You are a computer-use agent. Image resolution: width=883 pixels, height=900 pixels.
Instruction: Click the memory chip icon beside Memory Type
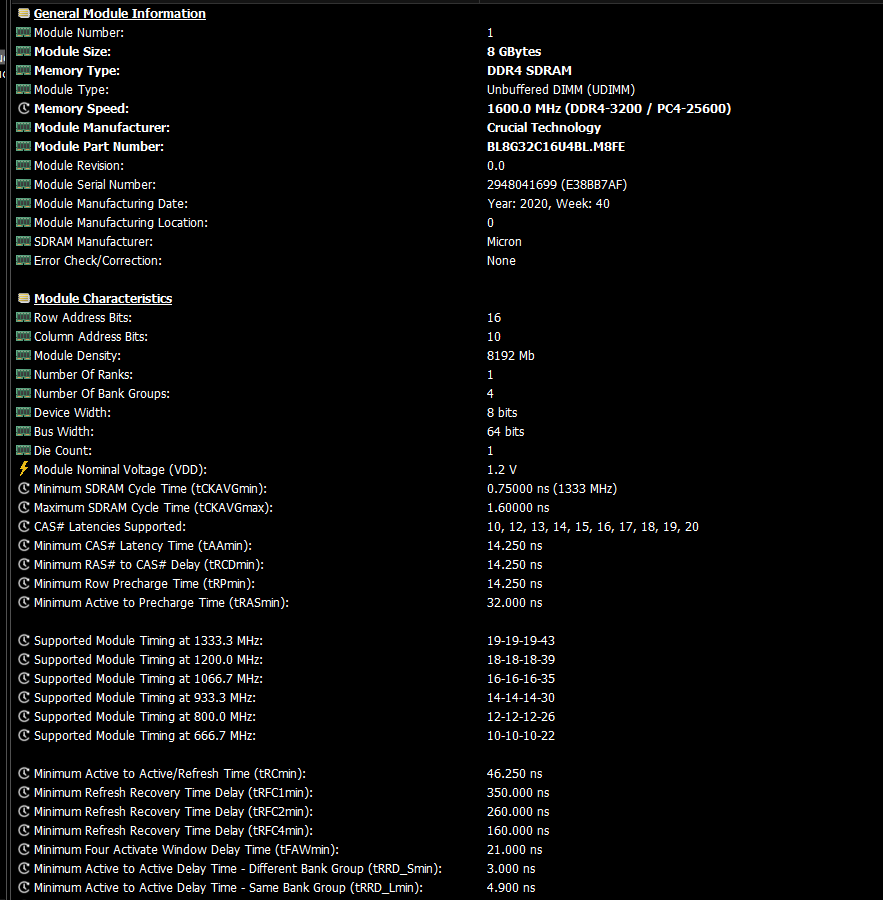point(24,70)
